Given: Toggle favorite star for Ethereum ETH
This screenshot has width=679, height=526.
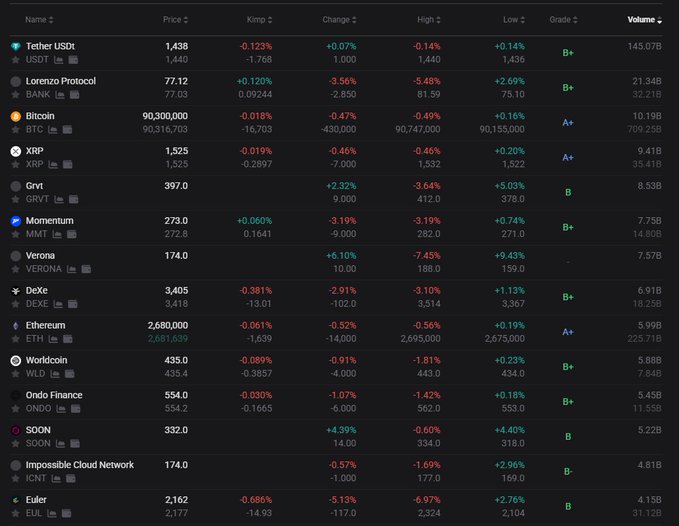Looking at the screenshot, I should point(16,339).
